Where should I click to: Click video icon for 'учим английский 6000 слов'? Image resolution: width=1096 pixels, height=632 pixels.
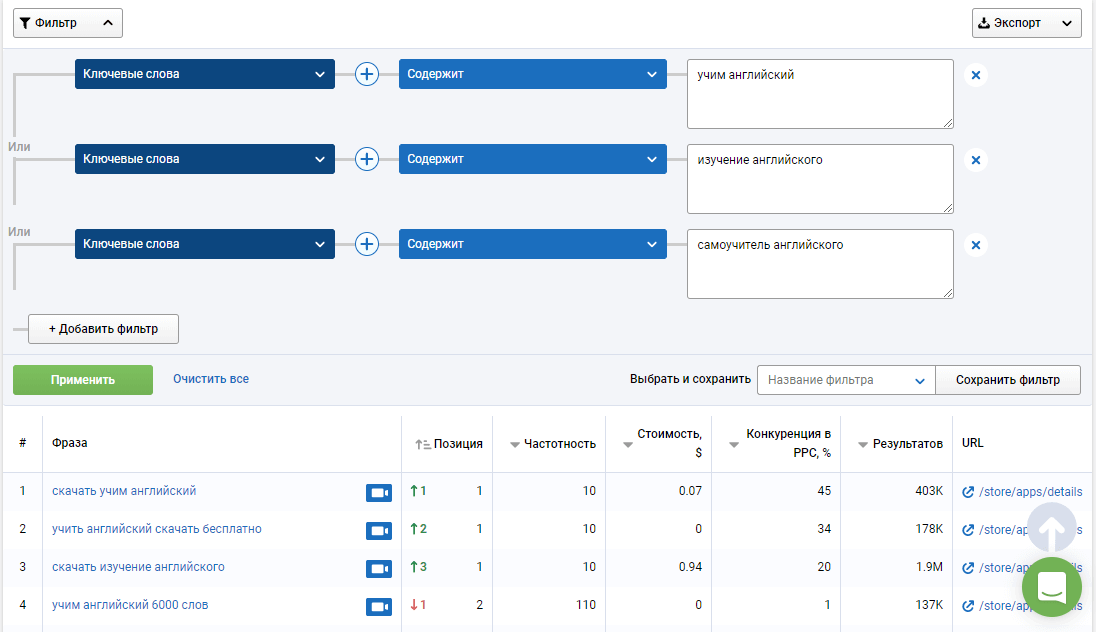tap(379, 606)
